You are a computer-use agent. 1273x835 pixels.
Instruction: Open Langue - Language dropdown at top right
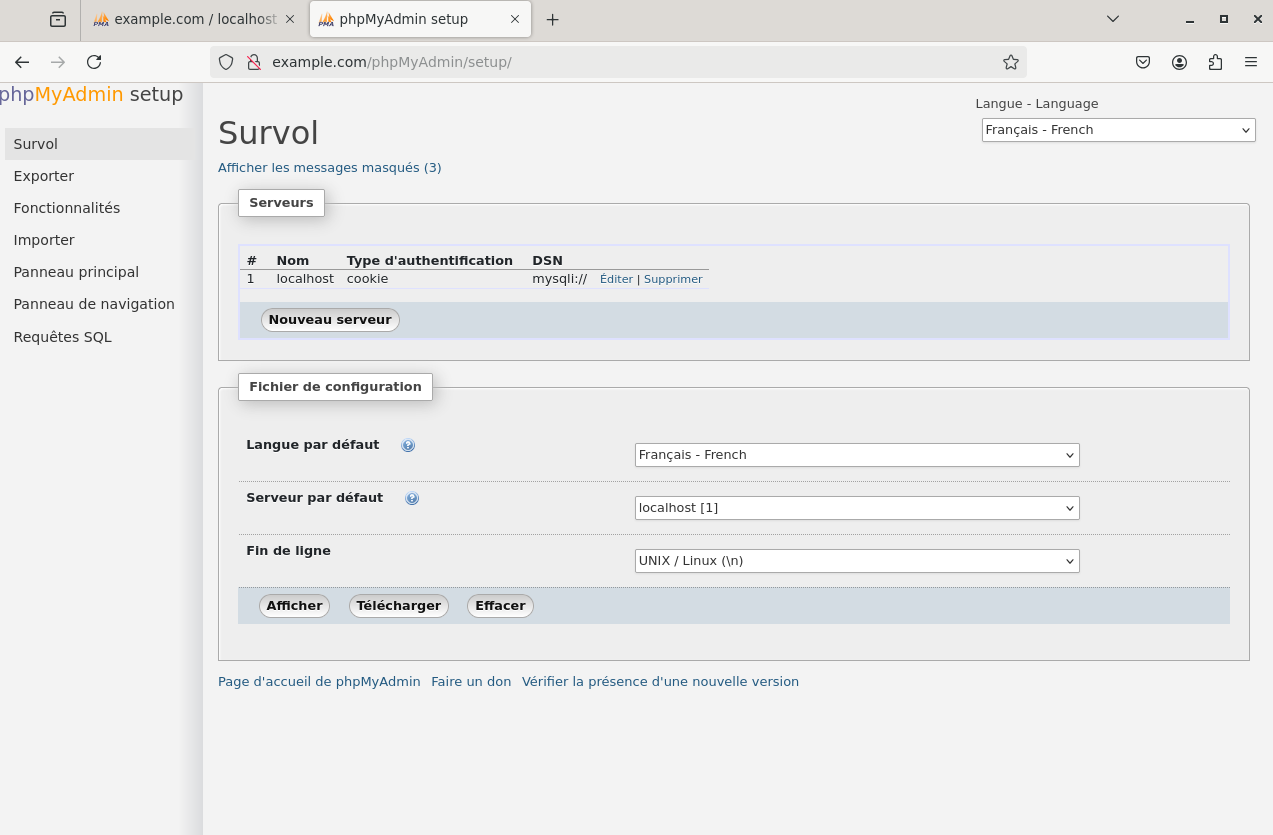[x=1118, y=130]
